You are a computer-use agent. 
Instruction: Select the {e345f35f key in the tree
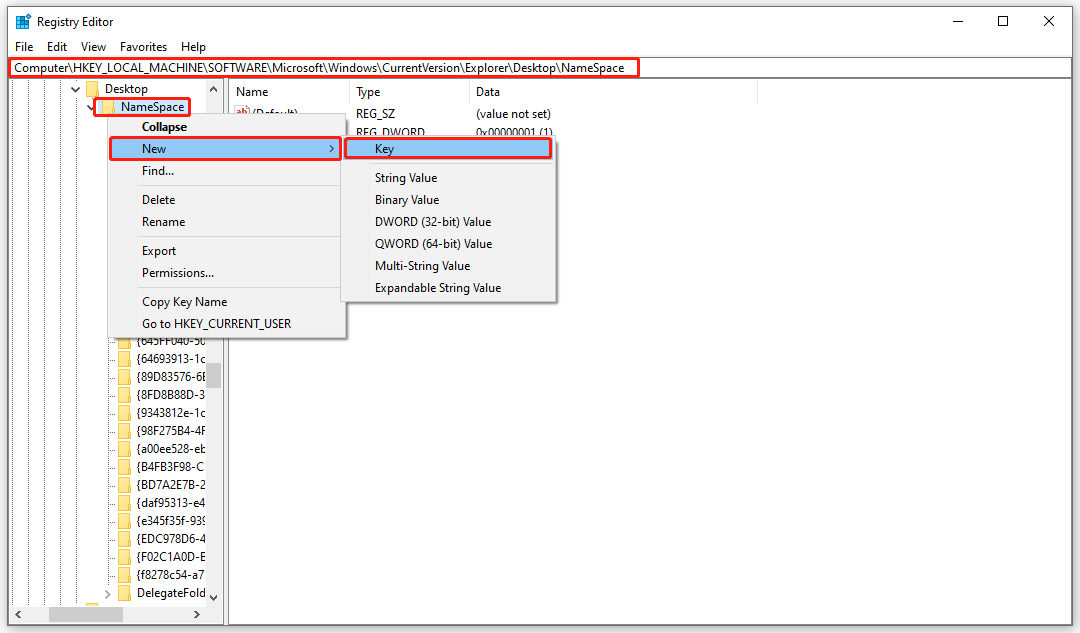pos(171,521)
